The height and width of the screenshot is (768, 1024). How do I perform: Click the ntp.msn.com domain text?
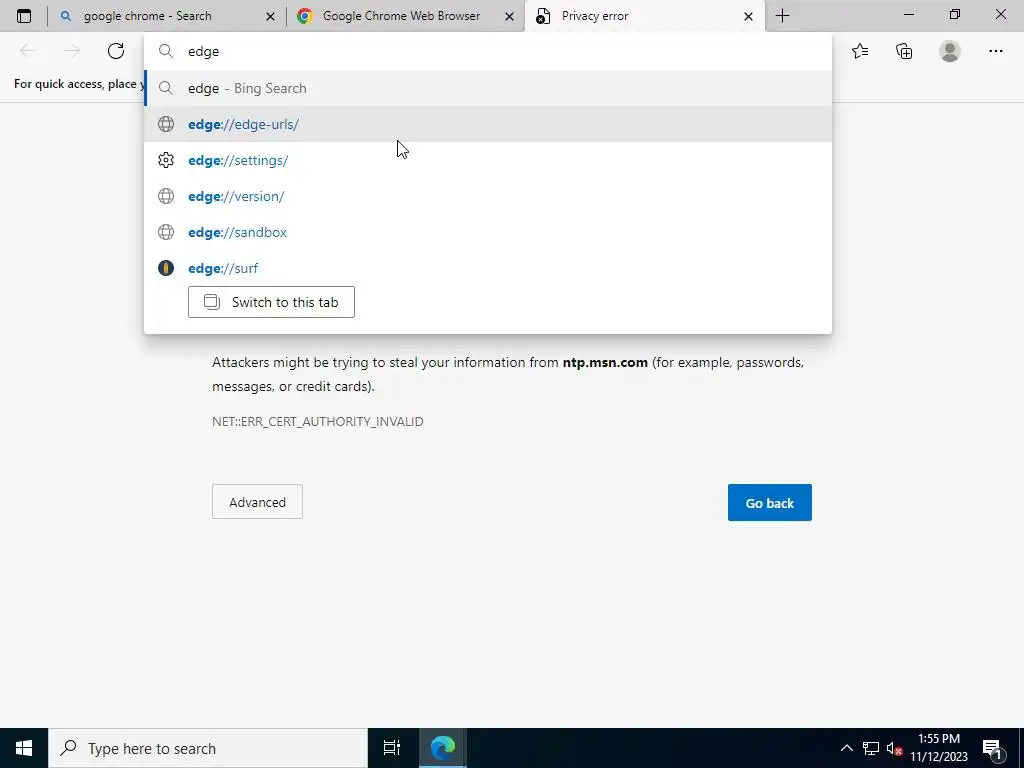[x=605, y=362]
